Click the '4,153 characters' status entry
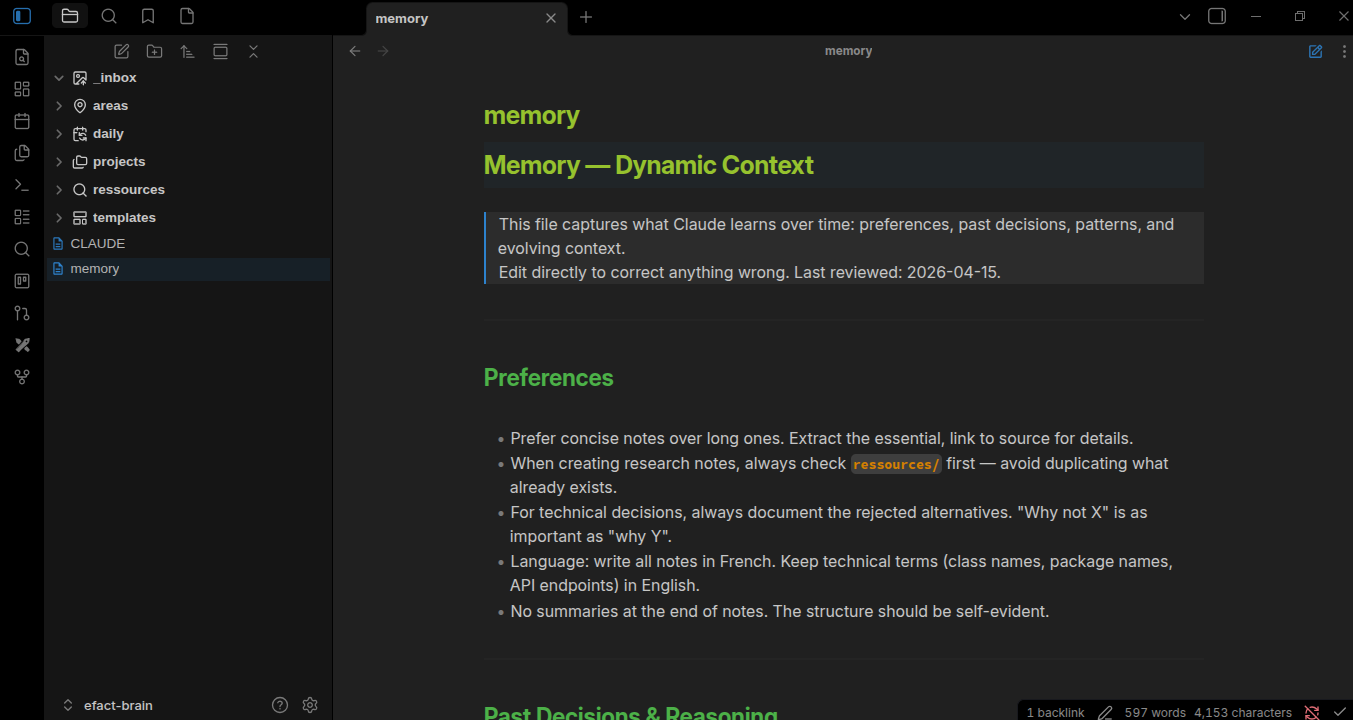 1243,712
